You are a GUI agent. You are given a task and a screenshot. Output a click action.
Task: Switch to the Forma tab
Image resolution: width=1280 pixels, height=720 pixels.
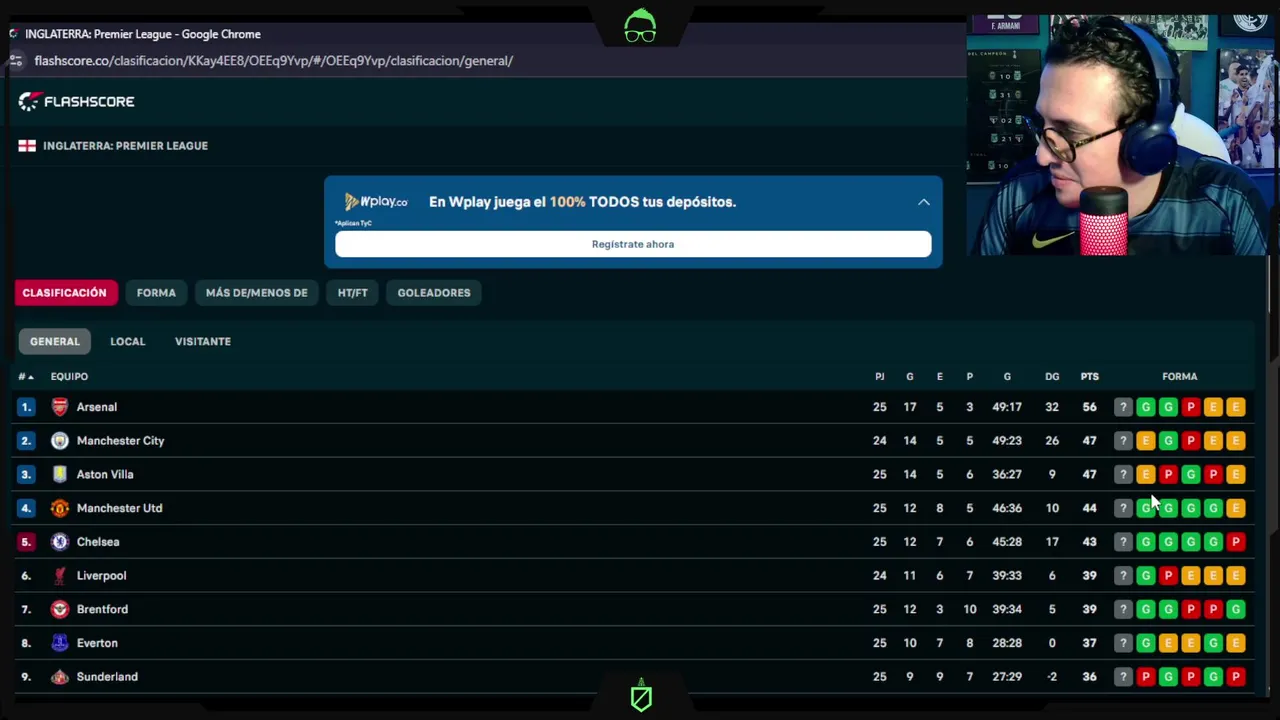(156, 293)
